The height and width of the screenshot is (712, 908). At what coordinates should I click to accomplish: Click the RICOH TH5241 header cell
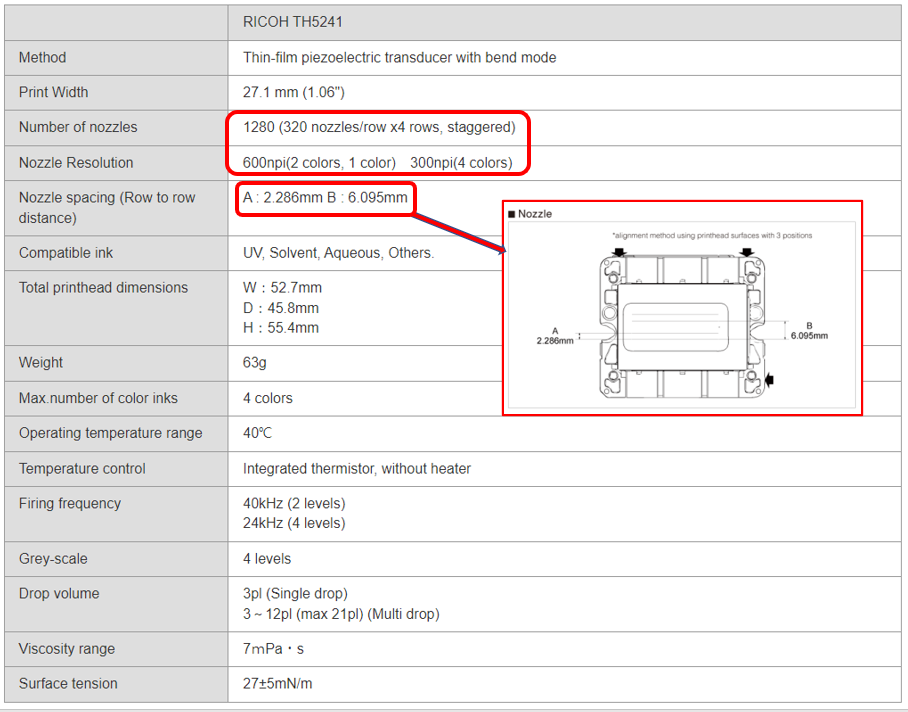(293, 21)
